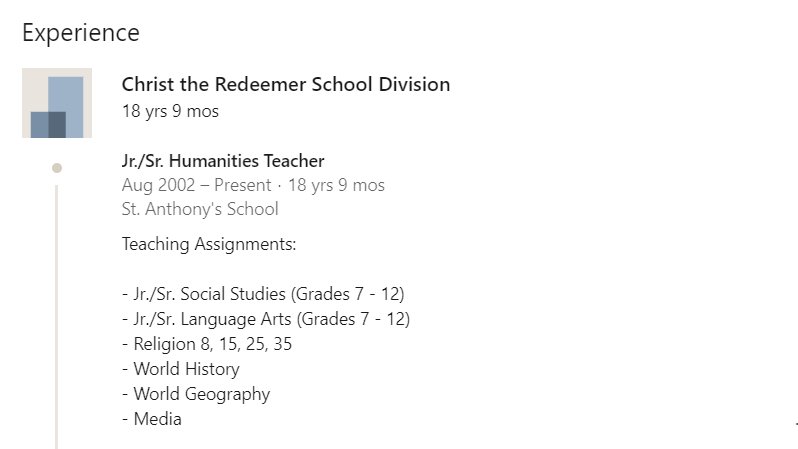The width and height of the screenshot is (798, 449).
Task: Select the World Geography list entry
Action: click(196, 394)
